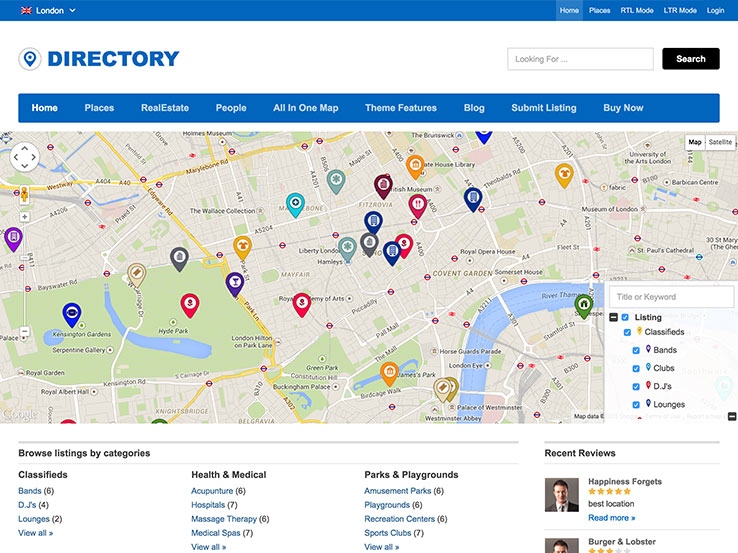Click the purple cocktail glass marker

click(x=235, y=284)
